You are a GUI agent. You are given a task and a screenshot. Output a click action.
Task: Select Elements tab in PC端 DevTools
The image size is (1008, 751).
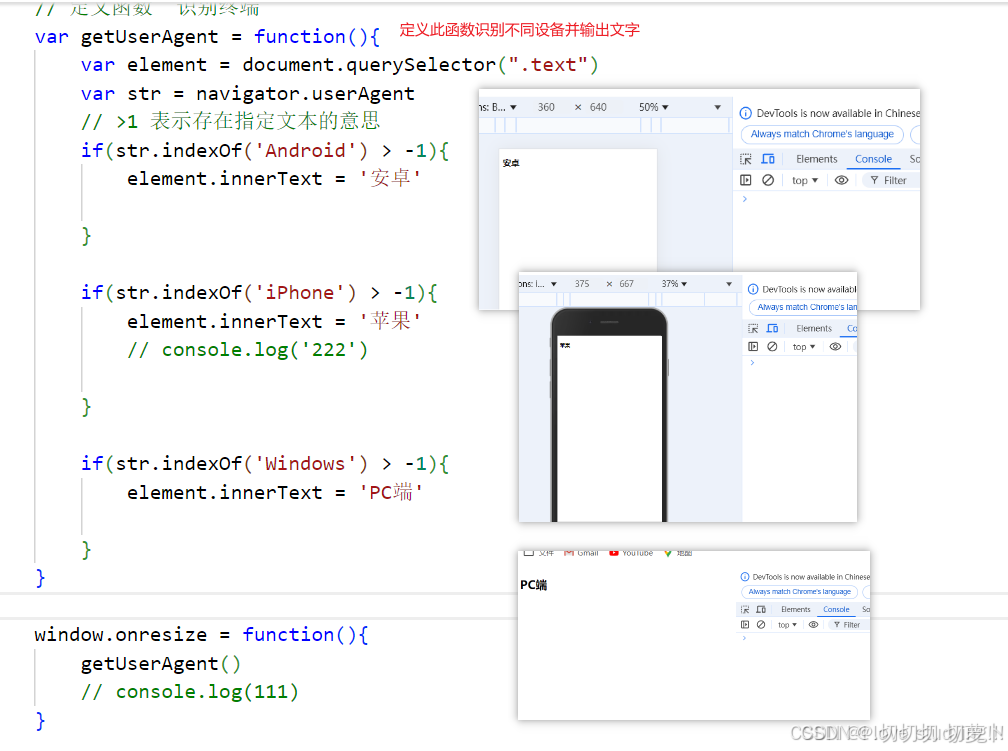[796, 610]
